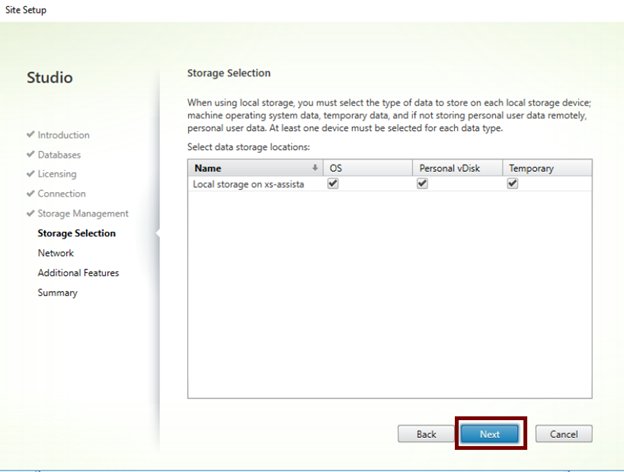Click the 'Select data storage locations:' label
Viewport: 624px width, 472px height.
(x=248, y=147)
